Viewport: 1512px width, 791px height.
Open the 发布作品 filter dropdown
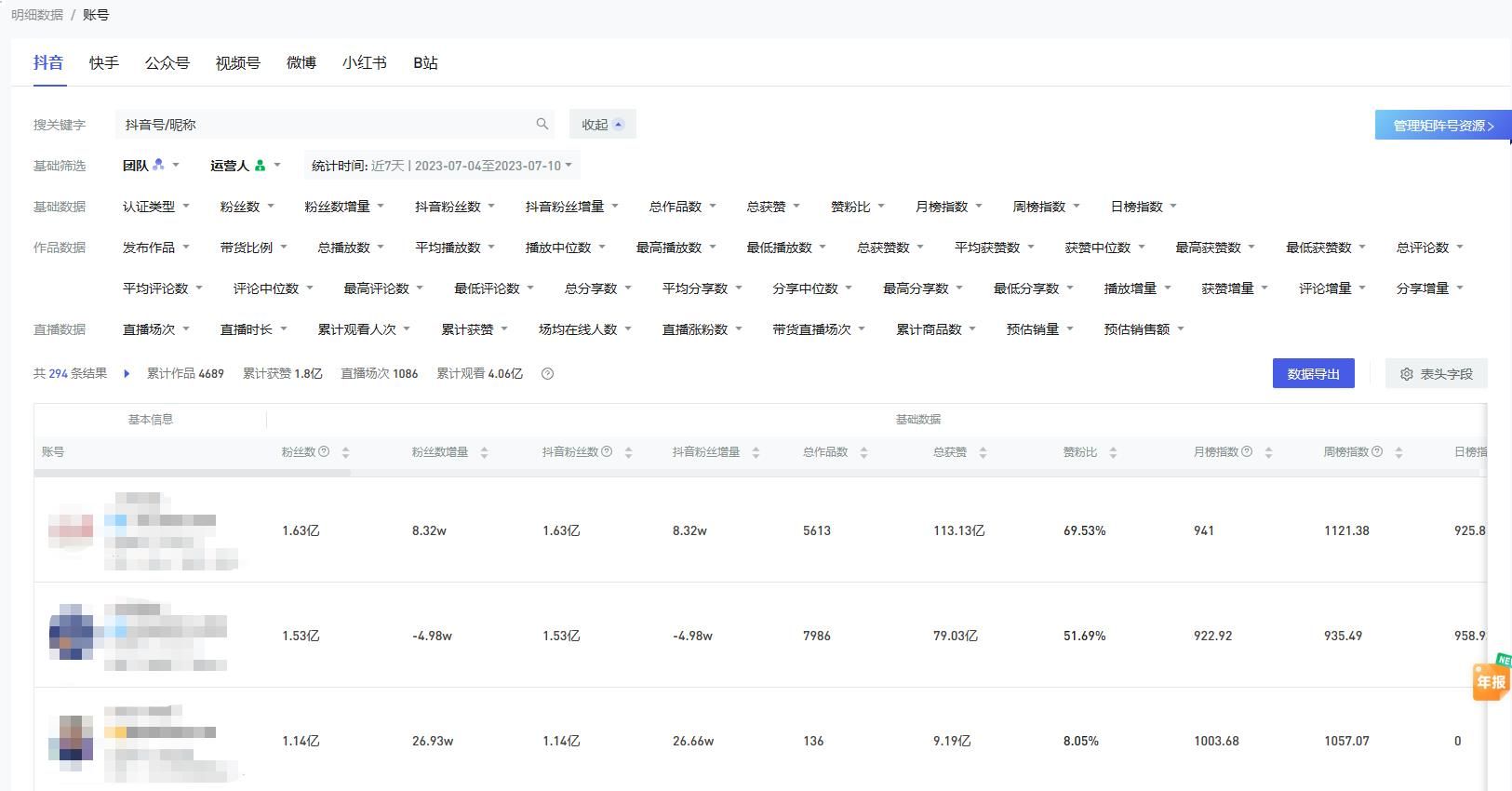pos(155,248)
